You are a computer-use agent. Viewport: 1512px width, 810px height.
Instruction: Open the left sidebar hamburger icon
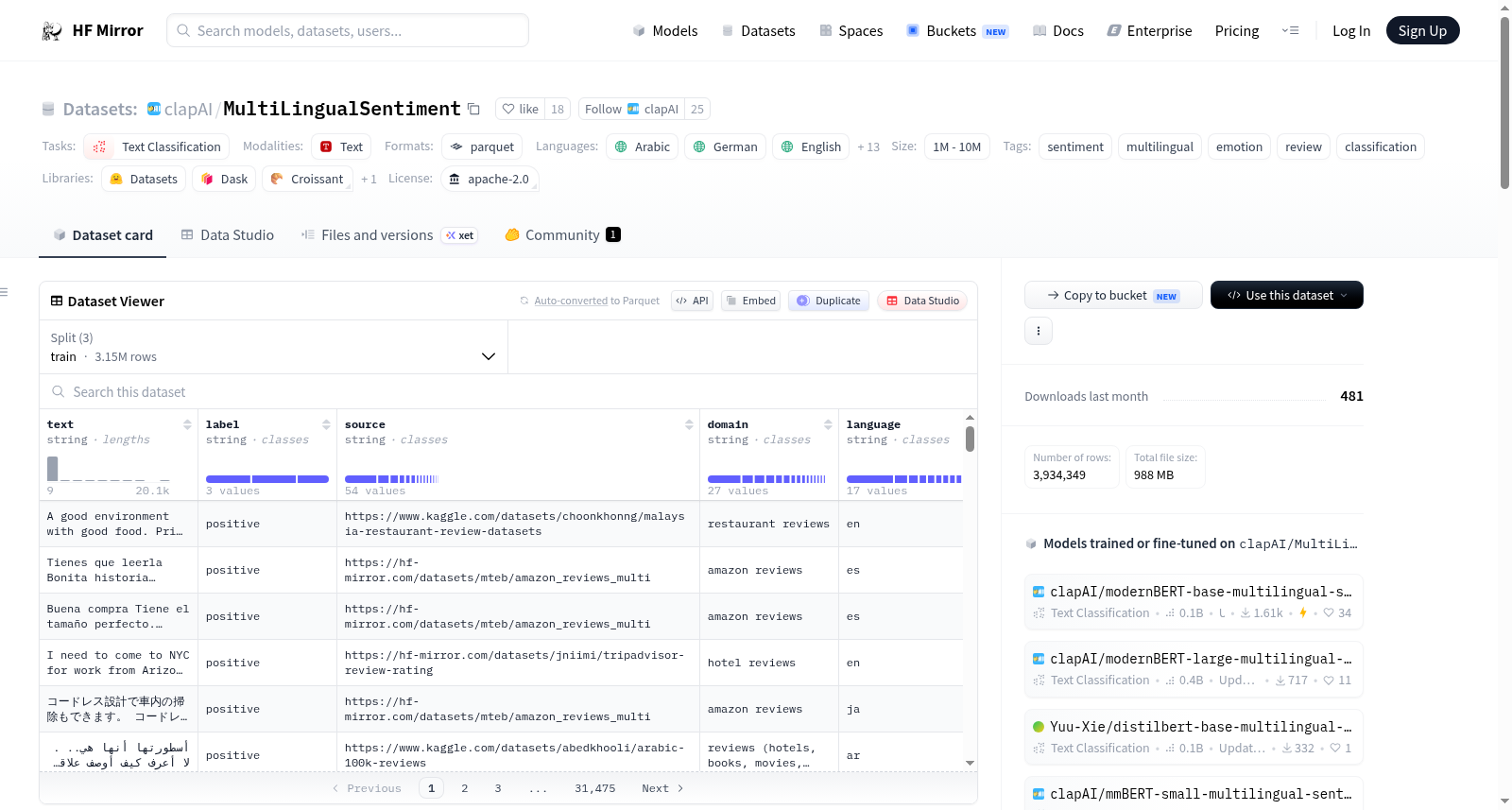[4, 292]
